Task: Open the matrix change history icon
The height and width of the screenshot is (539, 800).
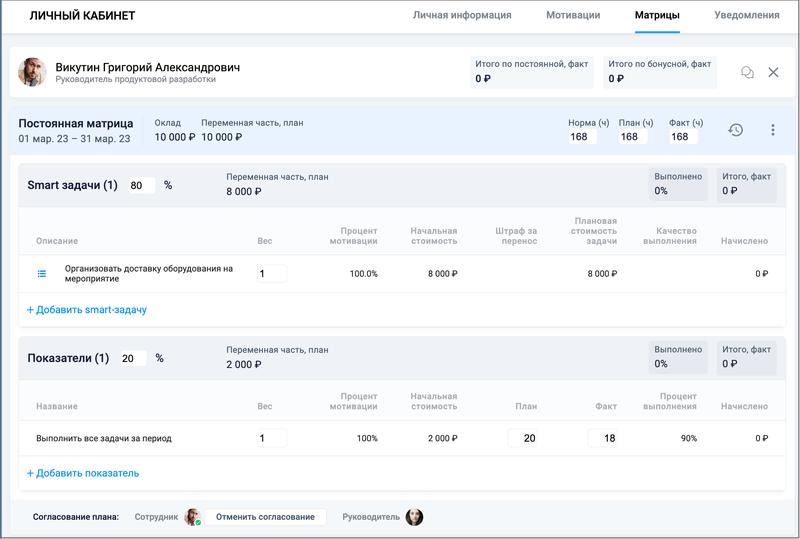Action: click(735, 130)
